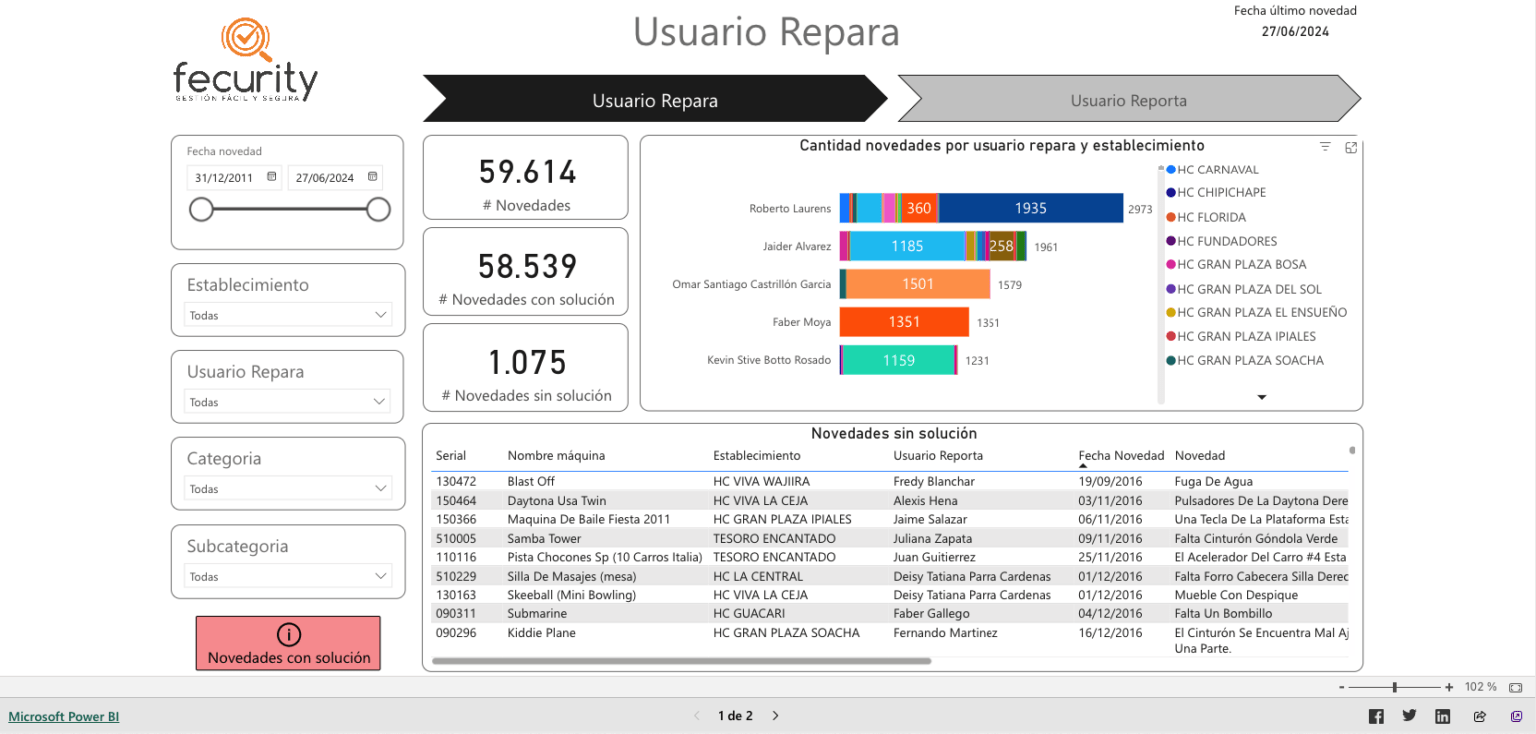The height and width of the screenshot is (734, 1536).
Task: Click the Novedades con solución button
Action: pos(288,643)
